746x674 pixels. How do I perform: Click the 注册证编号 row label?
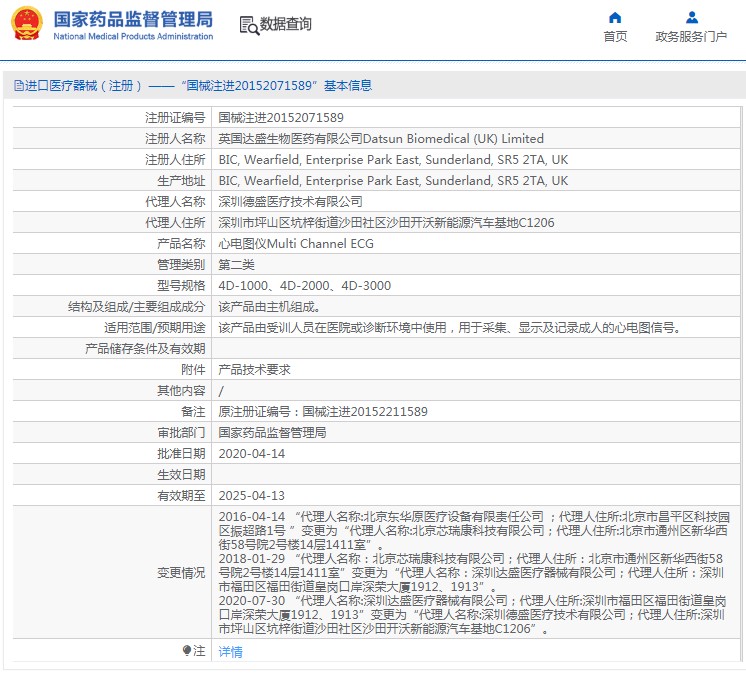175,117
